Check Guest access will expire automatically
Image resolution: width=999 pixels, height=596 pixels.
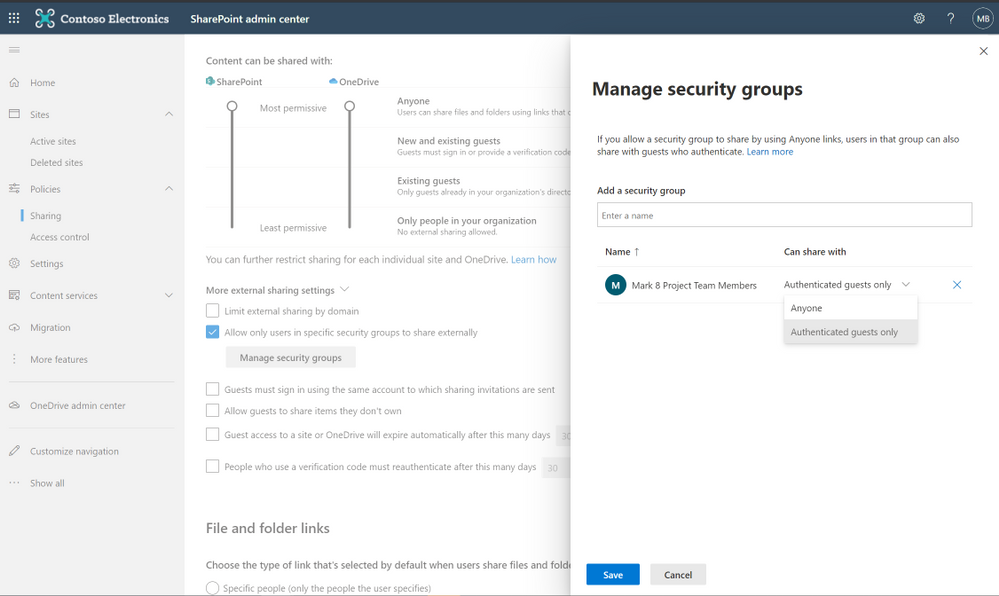pos(212,434)
